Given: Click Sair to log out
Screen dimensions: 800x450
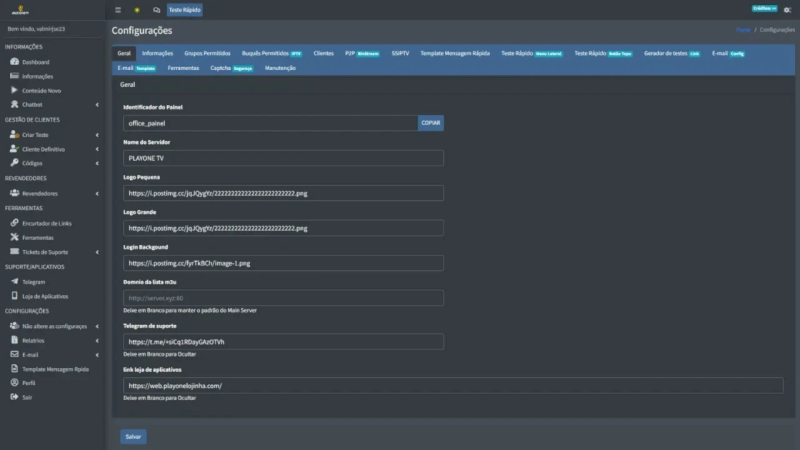Looking at the screenshot, I should (28, 397).
